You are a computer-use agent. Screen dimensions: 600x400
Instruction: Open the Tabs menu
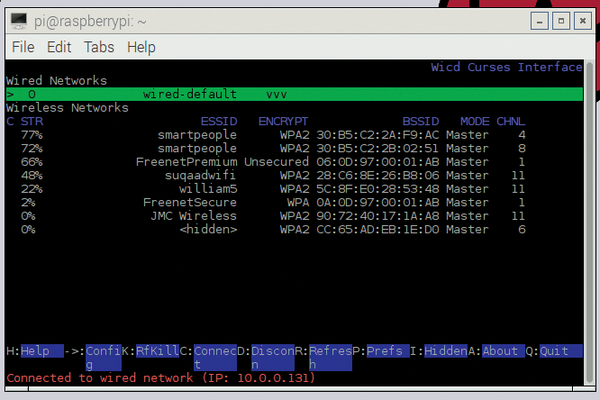tap(99, 47)
